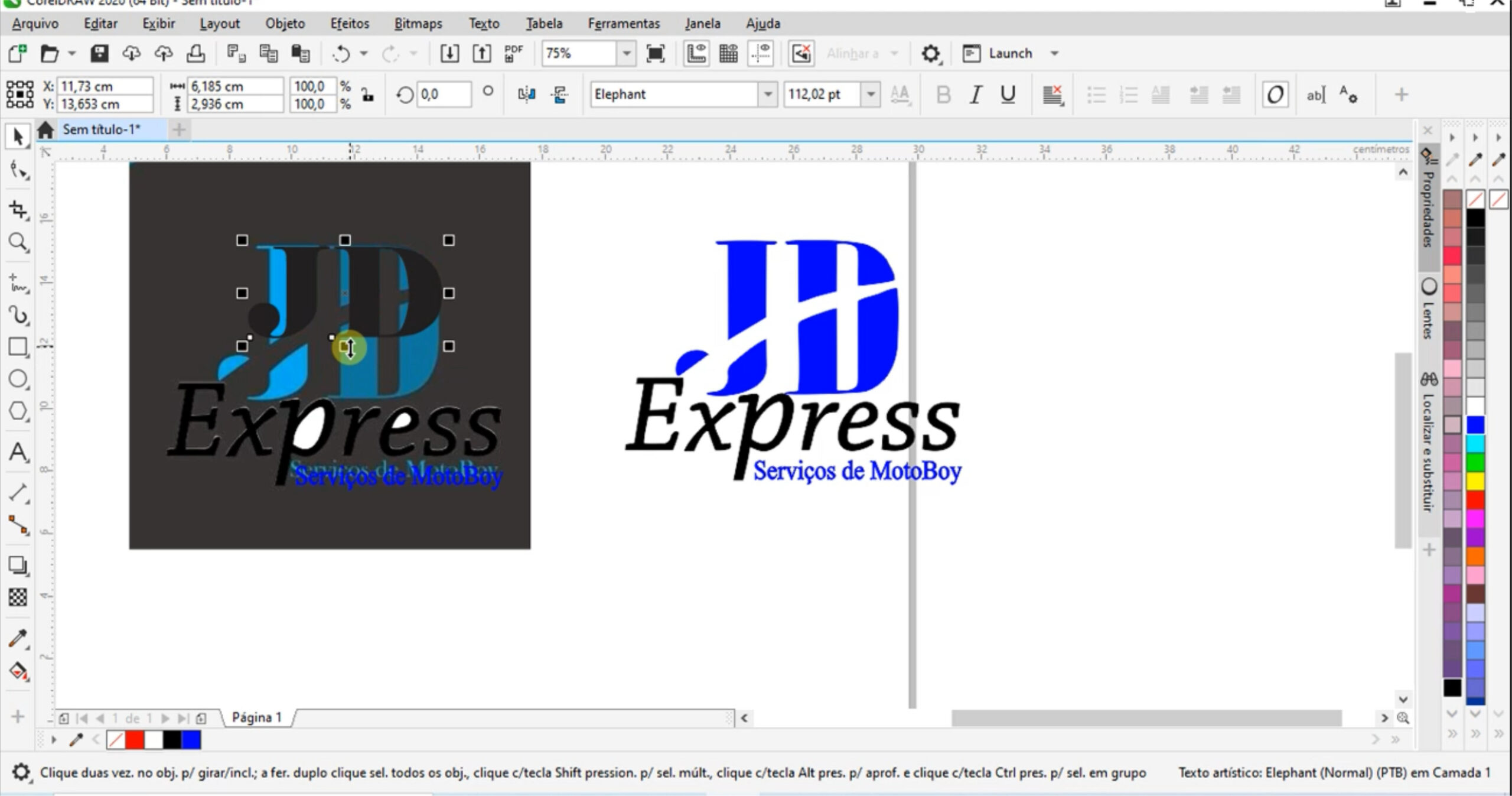Select the Rectangle tool

click(18, 347)
